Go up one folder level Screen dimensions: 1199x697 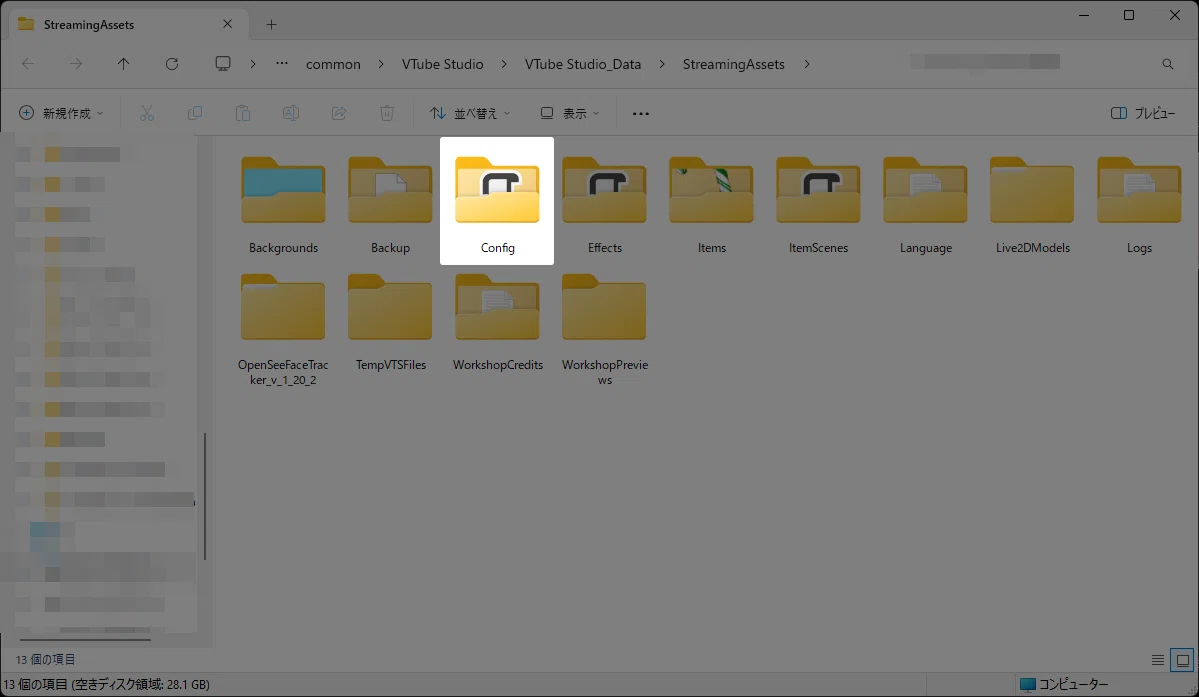pos(123,64)
